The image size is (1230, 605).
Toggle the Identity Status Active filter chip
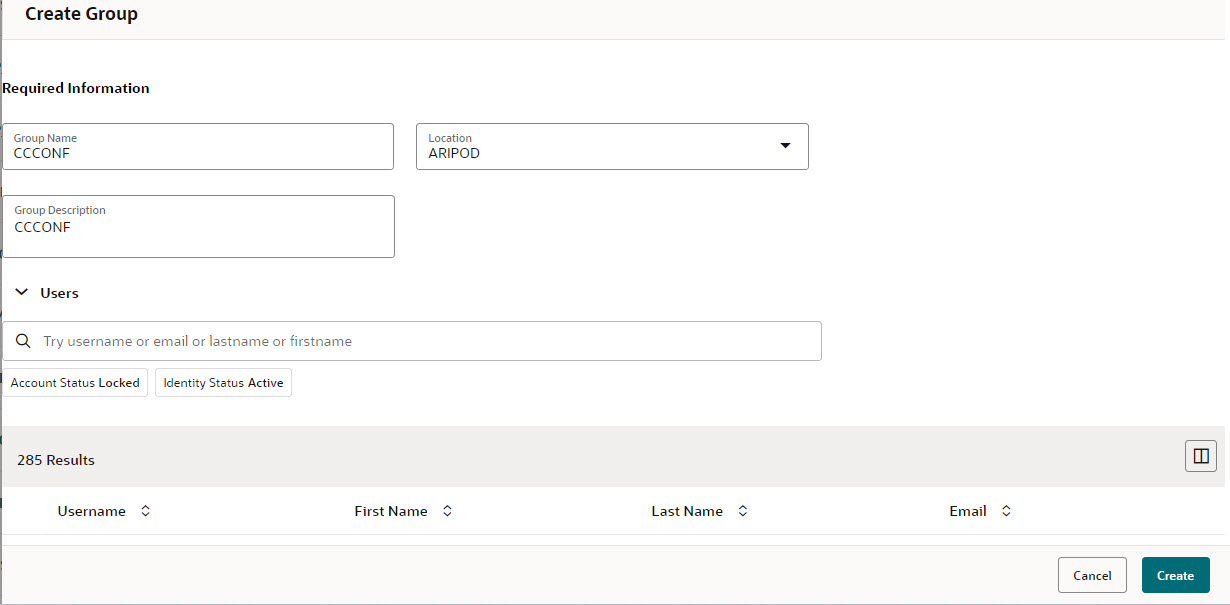(223, 382)
